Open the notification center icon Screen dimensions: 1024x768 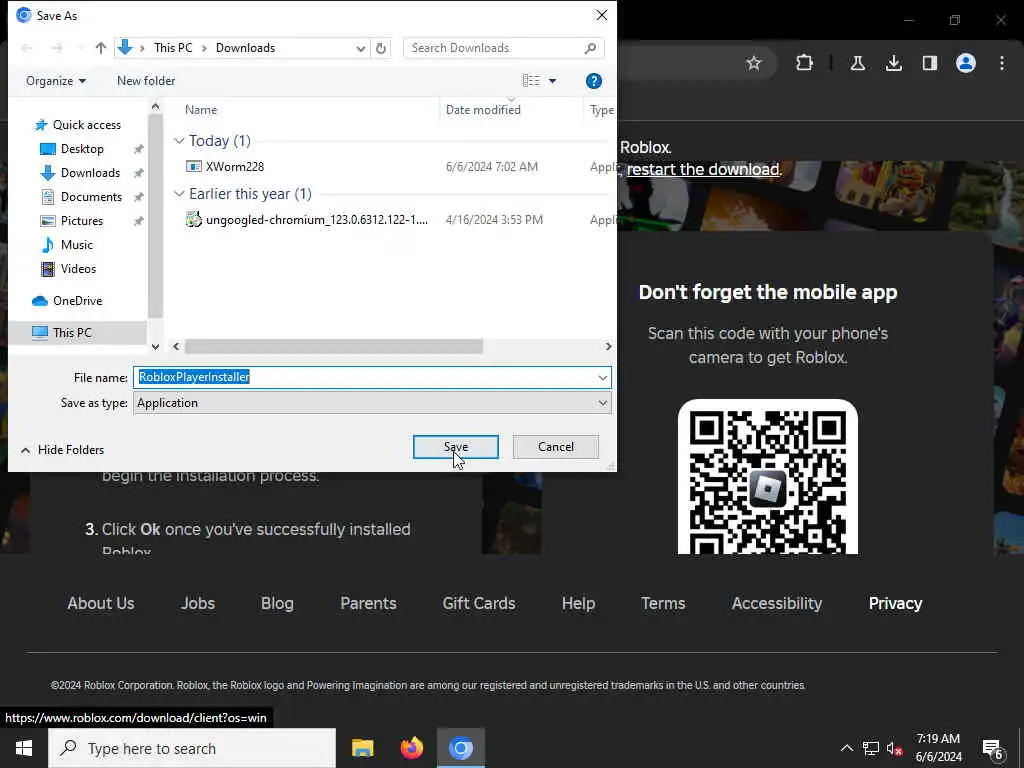[x=993, y=748]
